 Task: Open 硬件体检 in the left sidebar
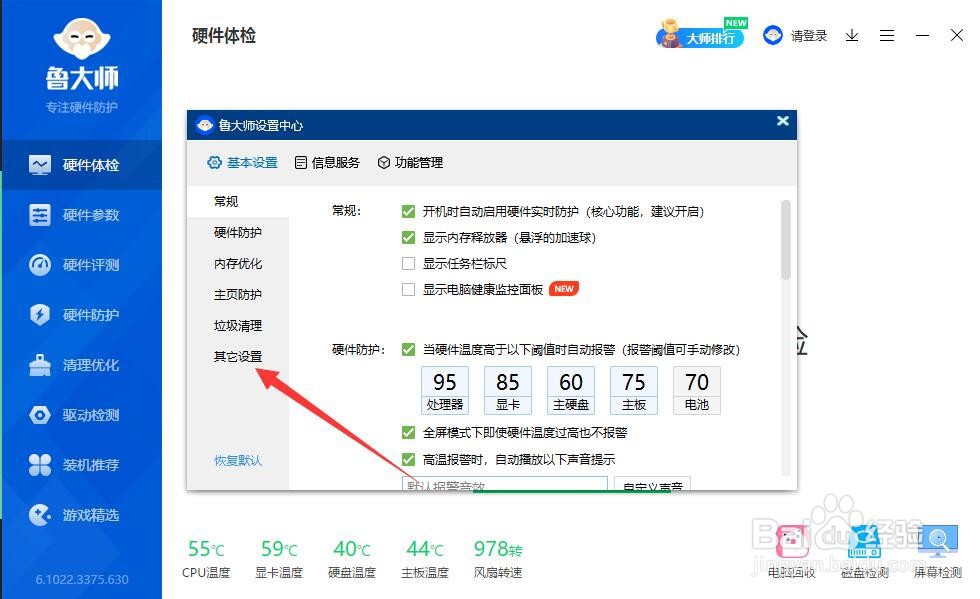[x=81, y=165]
